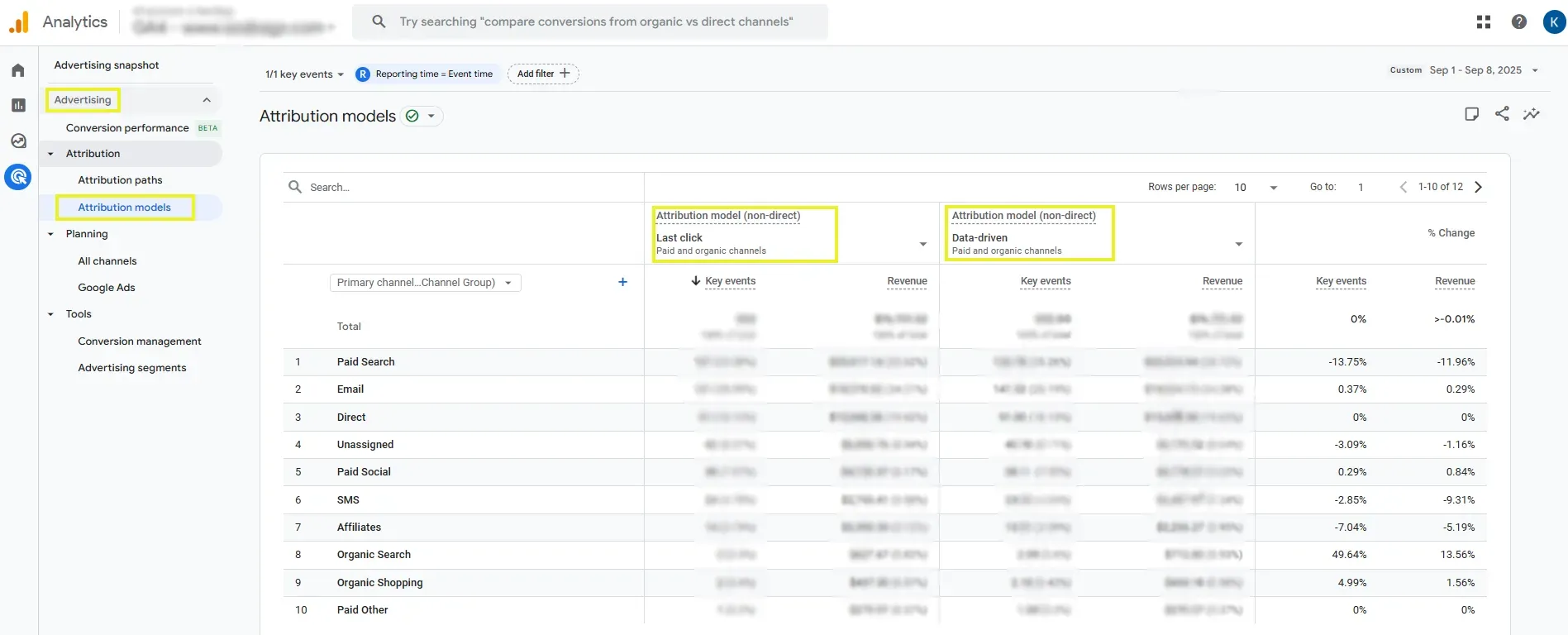Image resolution: width=1568 pixels, height=635 pixels.
Task: Sort by % Change Key events column
Action: pyautogui.click(x=1341, y=281)
